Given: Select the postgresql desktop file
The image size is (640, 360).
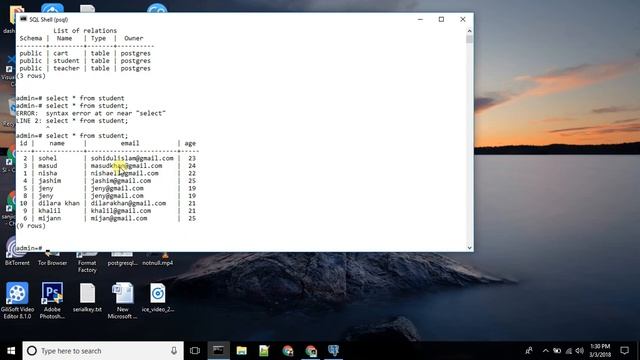Looking at the screenshot, I should 122,259.
